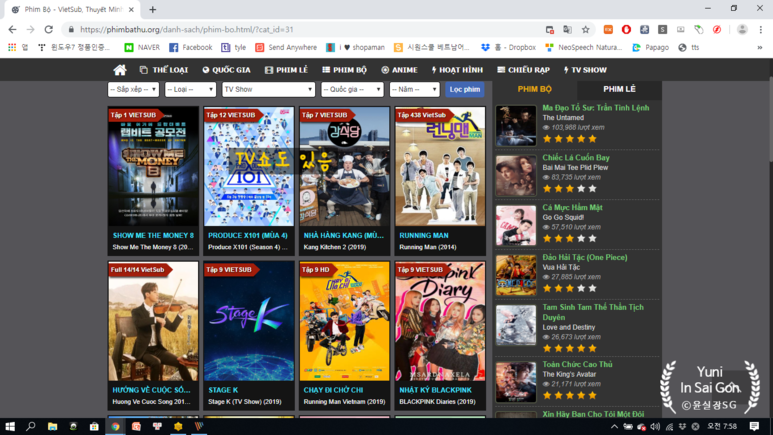Screen dimensions: 773x435
Task: Open the Send Anywhere bookmark
Action: [x=286, y=47]
